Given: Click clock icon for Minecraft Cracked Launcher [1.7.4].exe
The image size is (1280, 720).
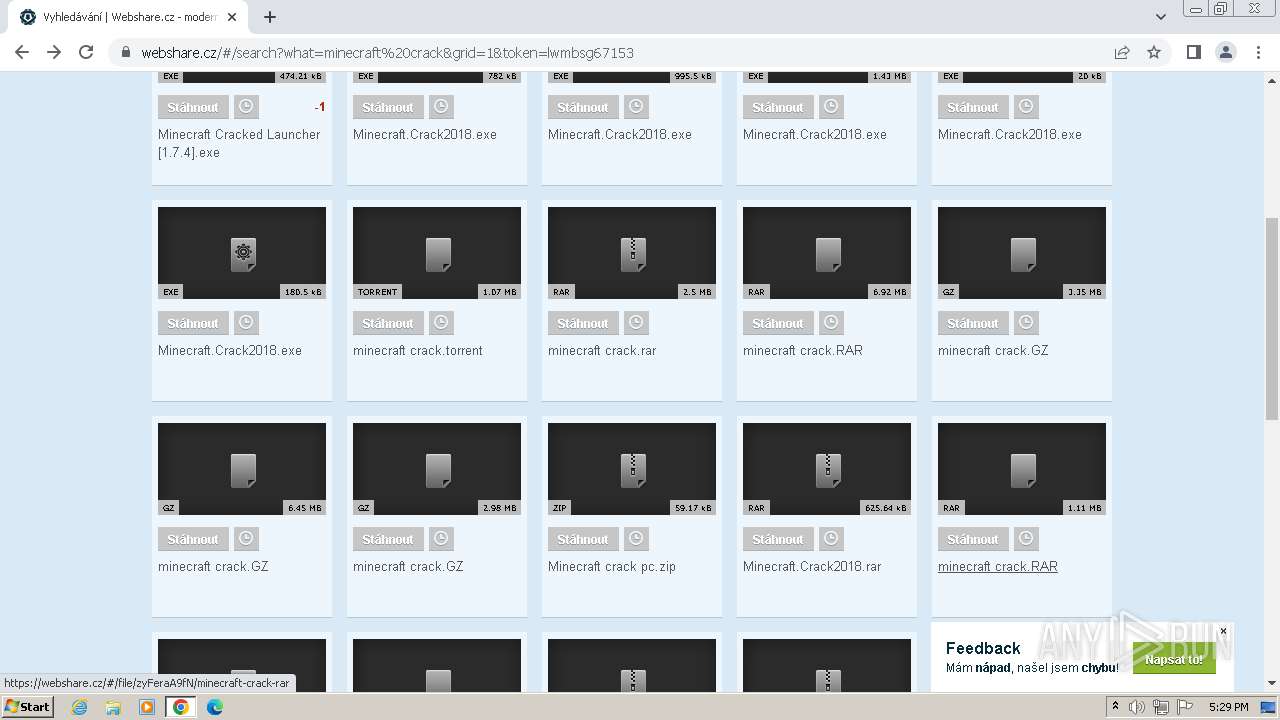Looking at the screenshot, I should tap(246, 107).
